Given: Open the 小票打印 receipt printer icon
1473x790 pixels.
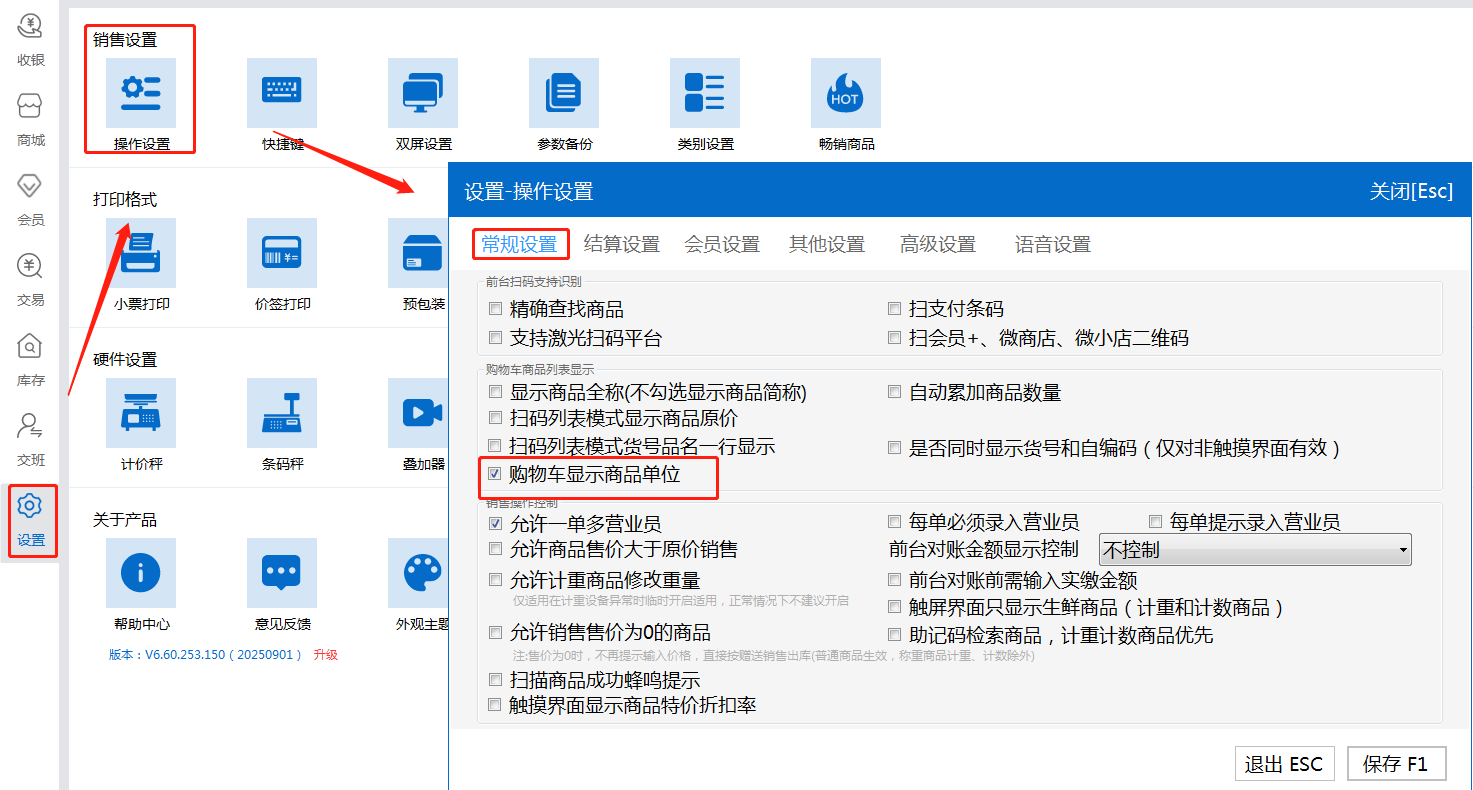Looking at the screenshot, I should [140, 253].
